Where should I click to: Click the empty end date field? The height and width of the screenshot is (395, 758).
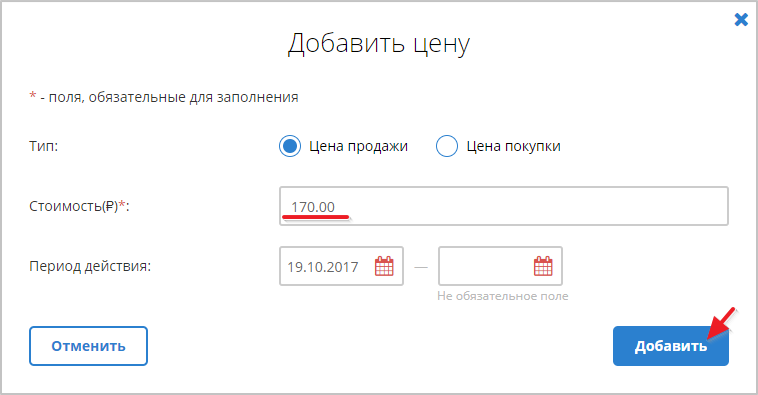(500, 266)
